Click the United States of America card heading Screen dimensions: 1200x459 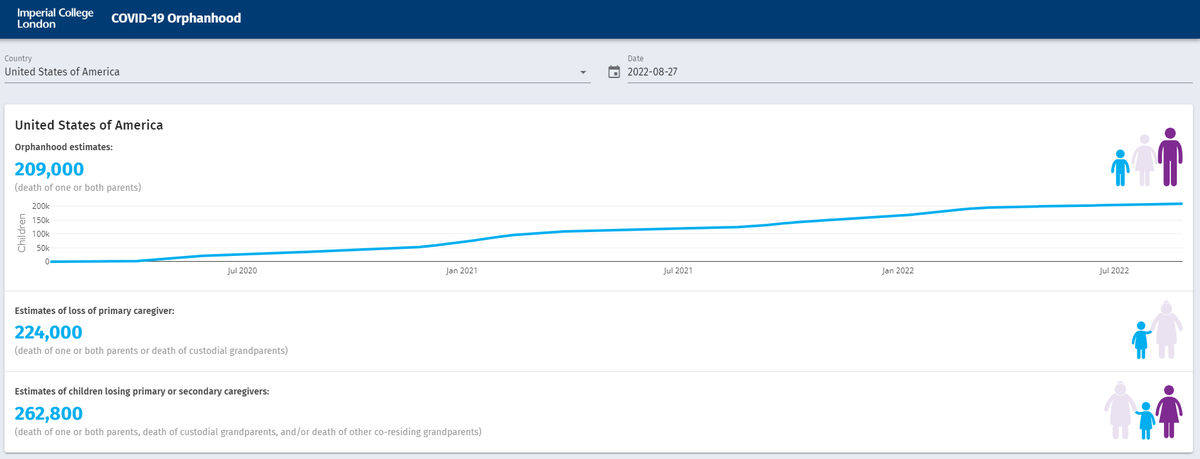point(89,125)
